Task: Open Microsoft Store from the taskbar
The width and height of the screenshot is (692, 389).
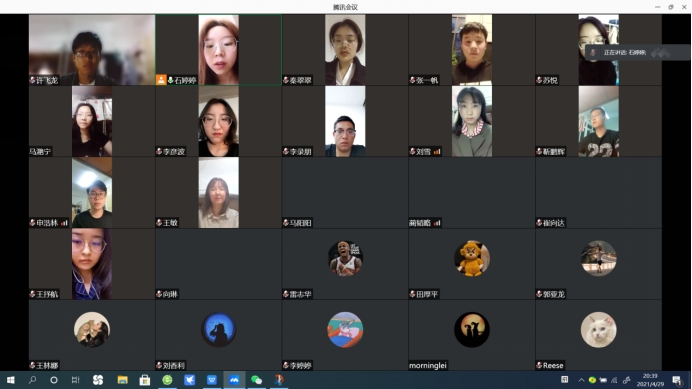Action: tap(144, 380)
